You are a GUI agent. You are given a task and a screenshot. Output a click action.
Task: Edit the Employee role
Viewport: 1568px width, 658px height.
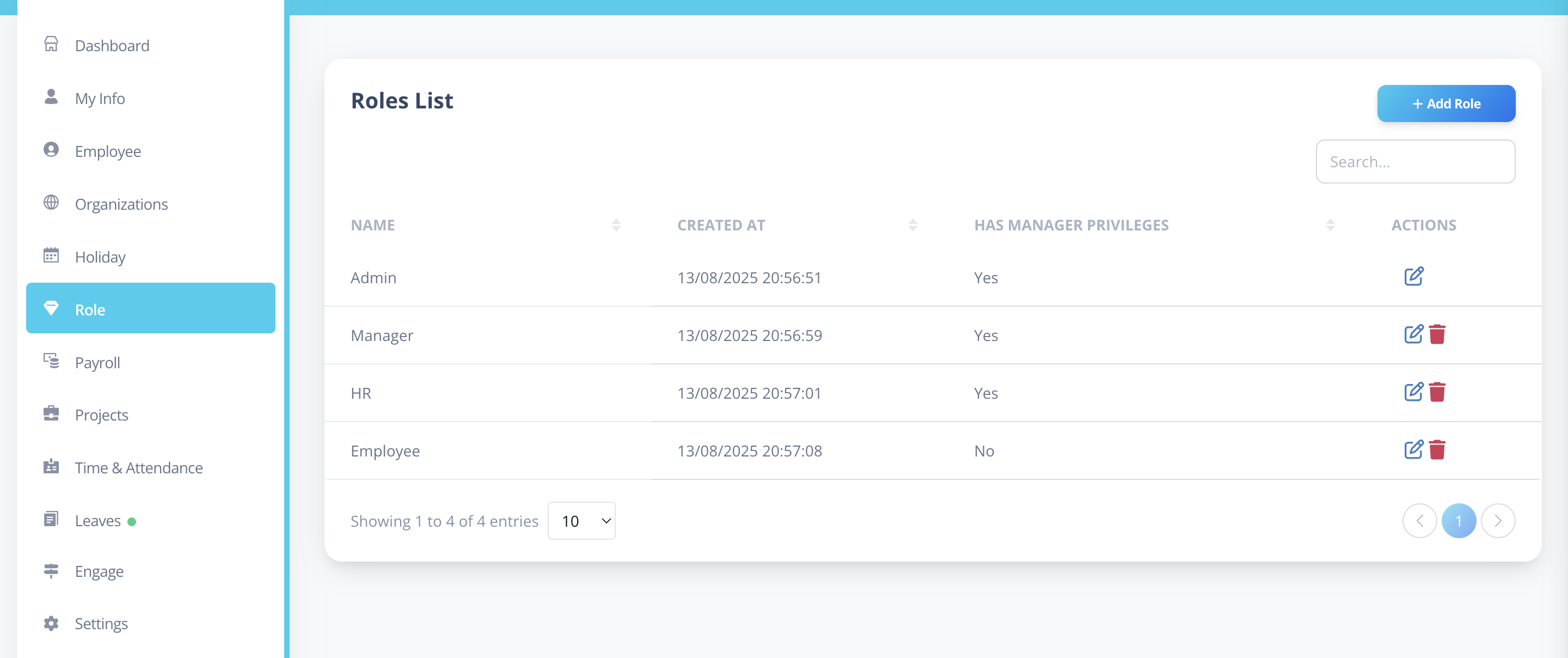pos(1413,449)
